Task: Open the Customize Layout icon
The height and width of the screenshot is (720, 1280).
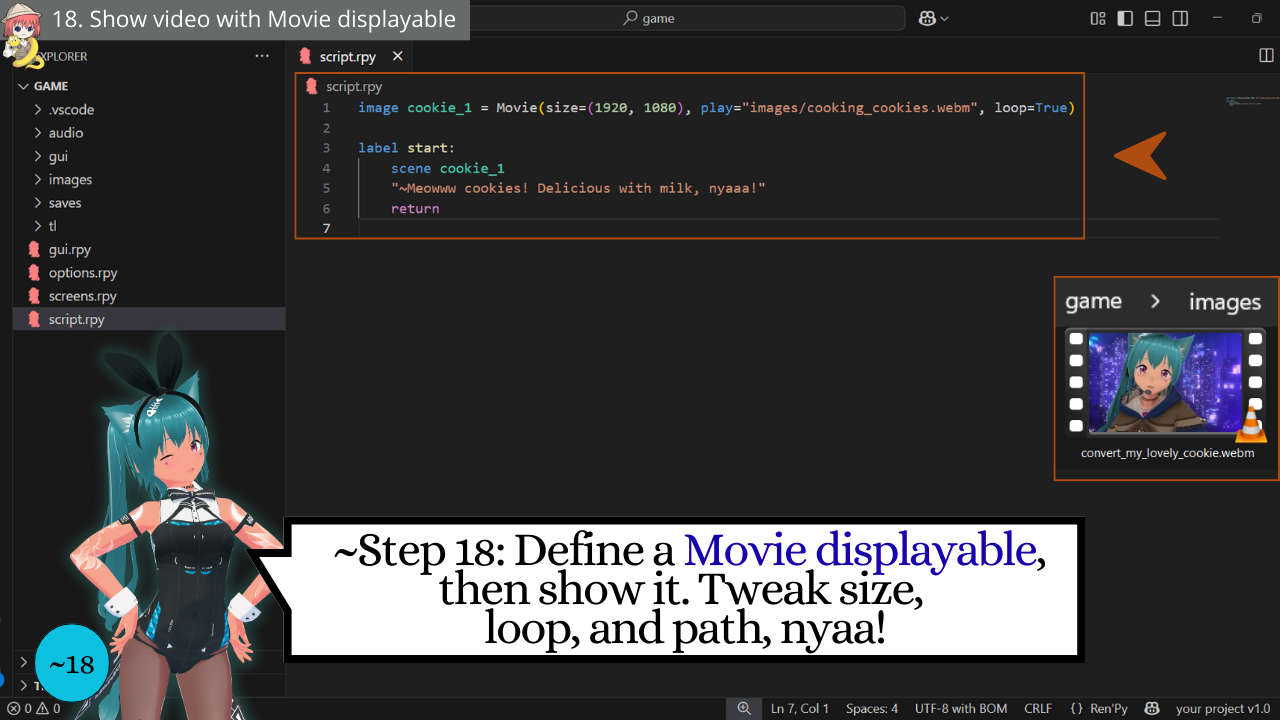Action: point(1098,18)
